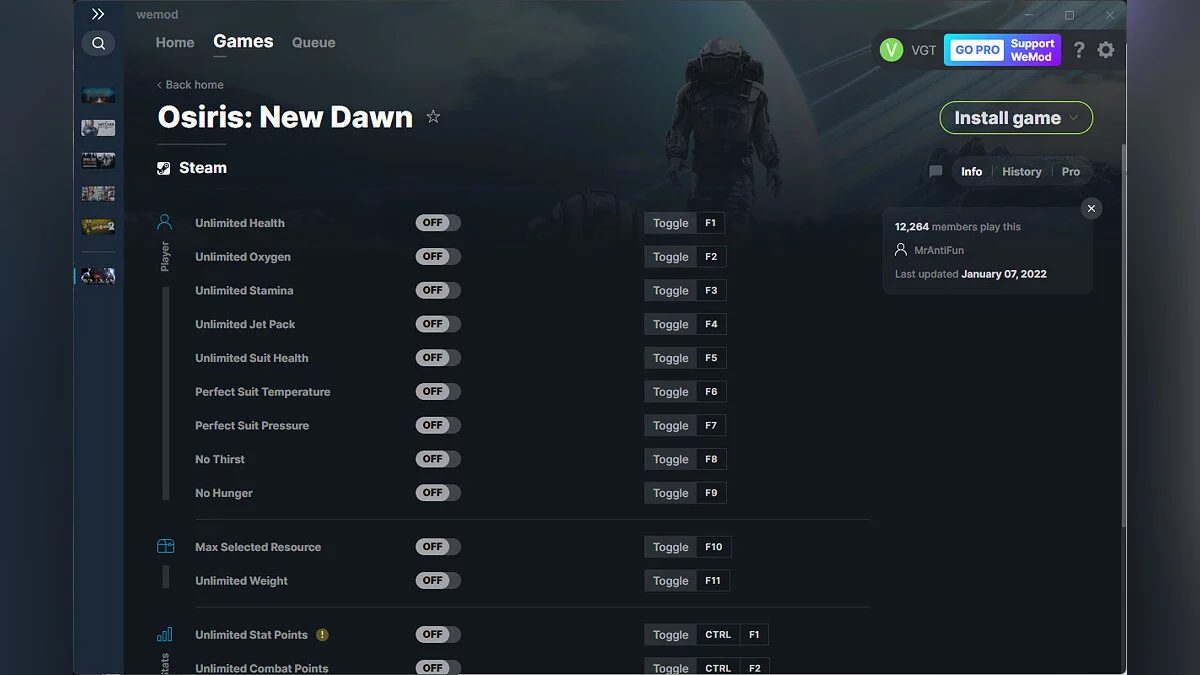Click the Back home link

[190, 85]
